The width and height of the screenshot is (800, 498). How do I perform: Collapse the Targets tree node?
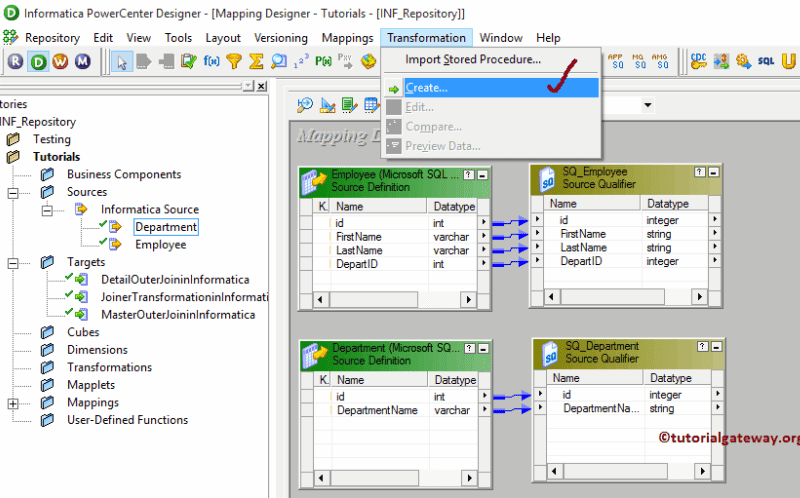[x=13, y=263]
